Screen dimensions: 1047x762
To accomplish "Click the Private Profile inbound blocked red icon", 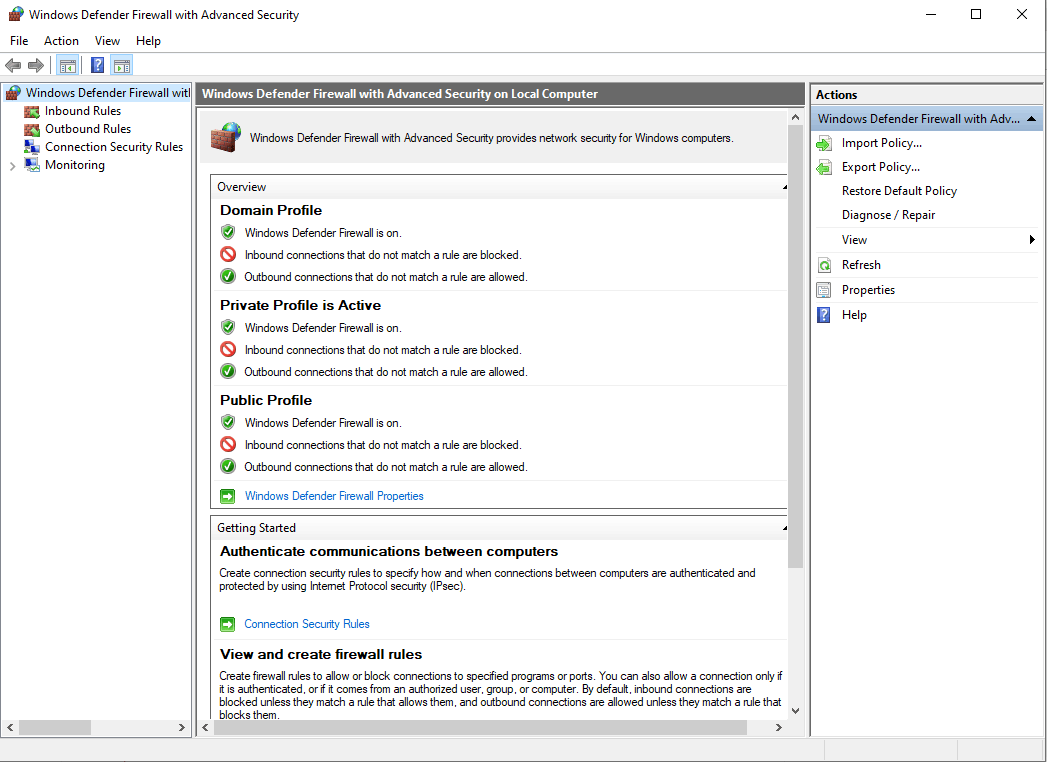I will [x=228, y=349].
